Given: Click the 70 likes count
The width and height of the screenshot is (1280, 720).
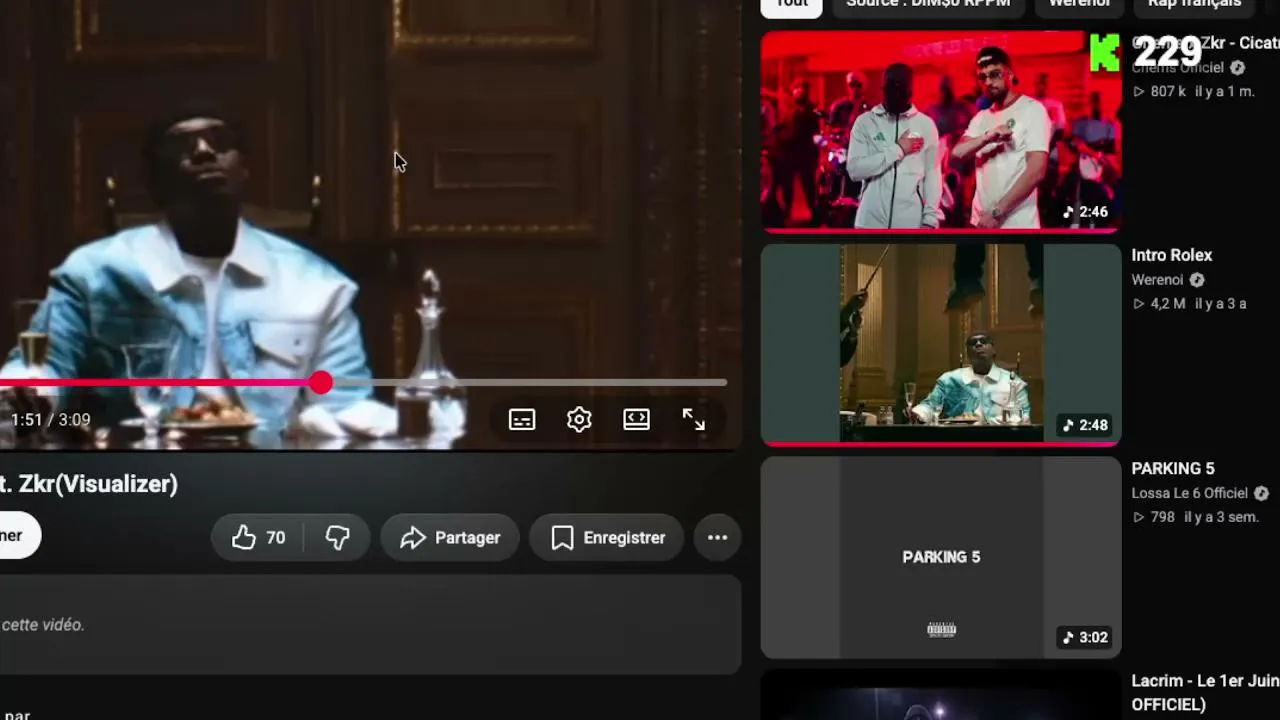Looking at the screenshot, I should coord(276,538).
